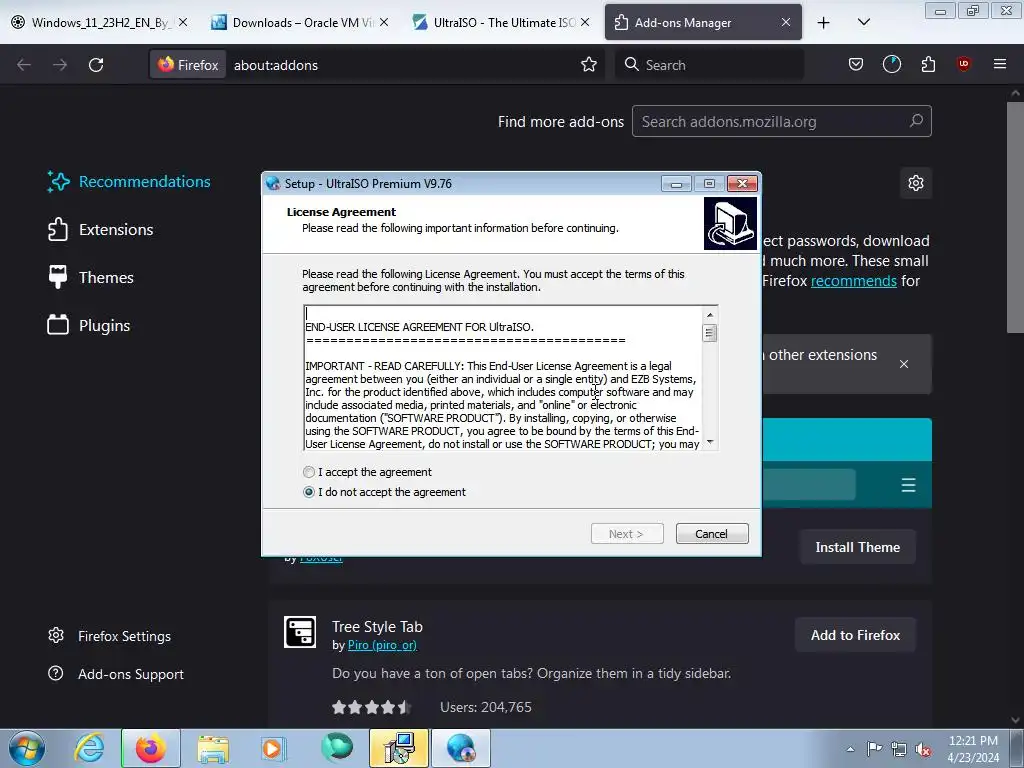This screenshot has width=1024, height=768.
Task: Click UltraISO setup globe taskbar icon
Action: 461,748
